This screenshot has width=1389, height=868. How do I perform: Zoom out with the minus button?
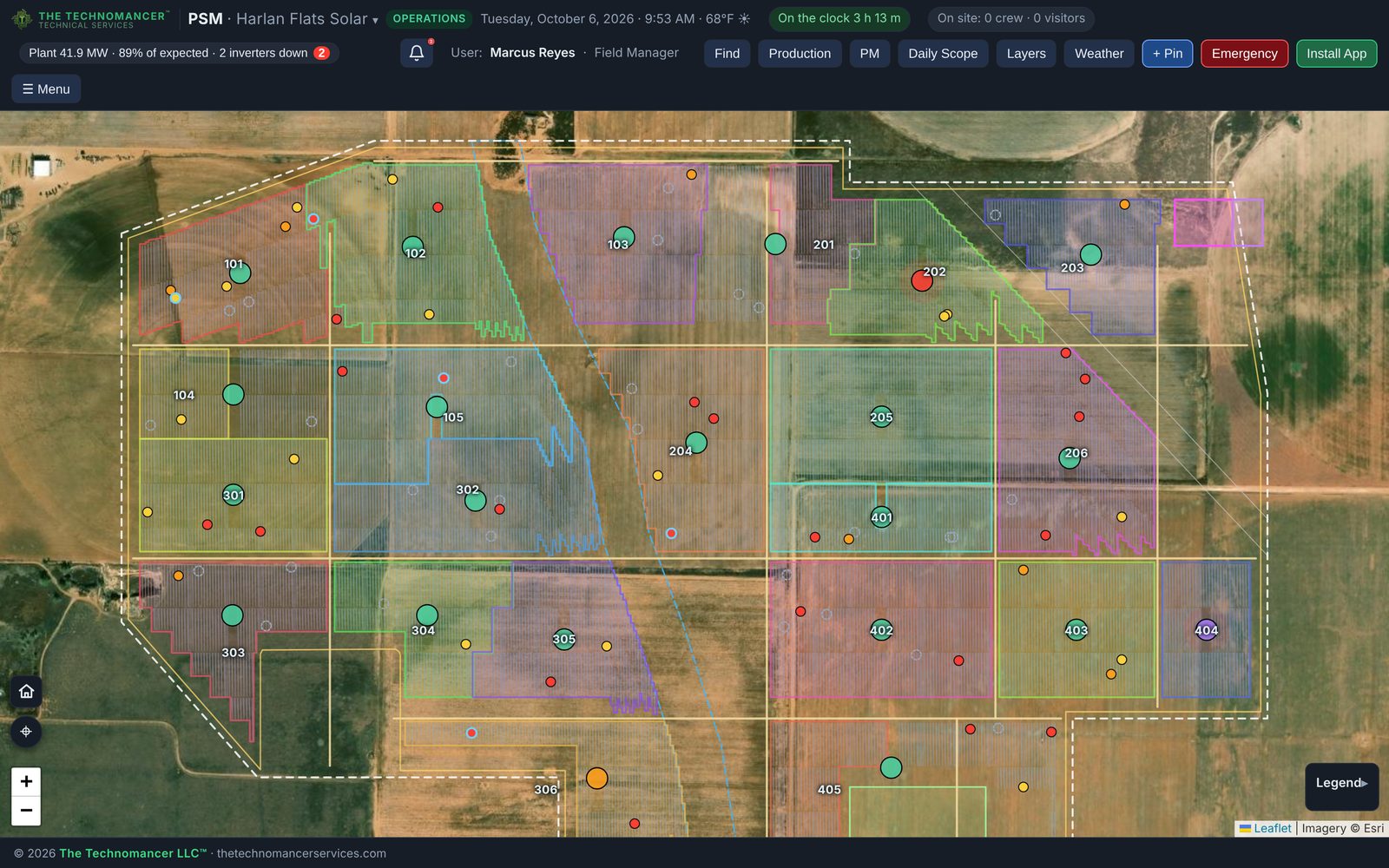26,811
